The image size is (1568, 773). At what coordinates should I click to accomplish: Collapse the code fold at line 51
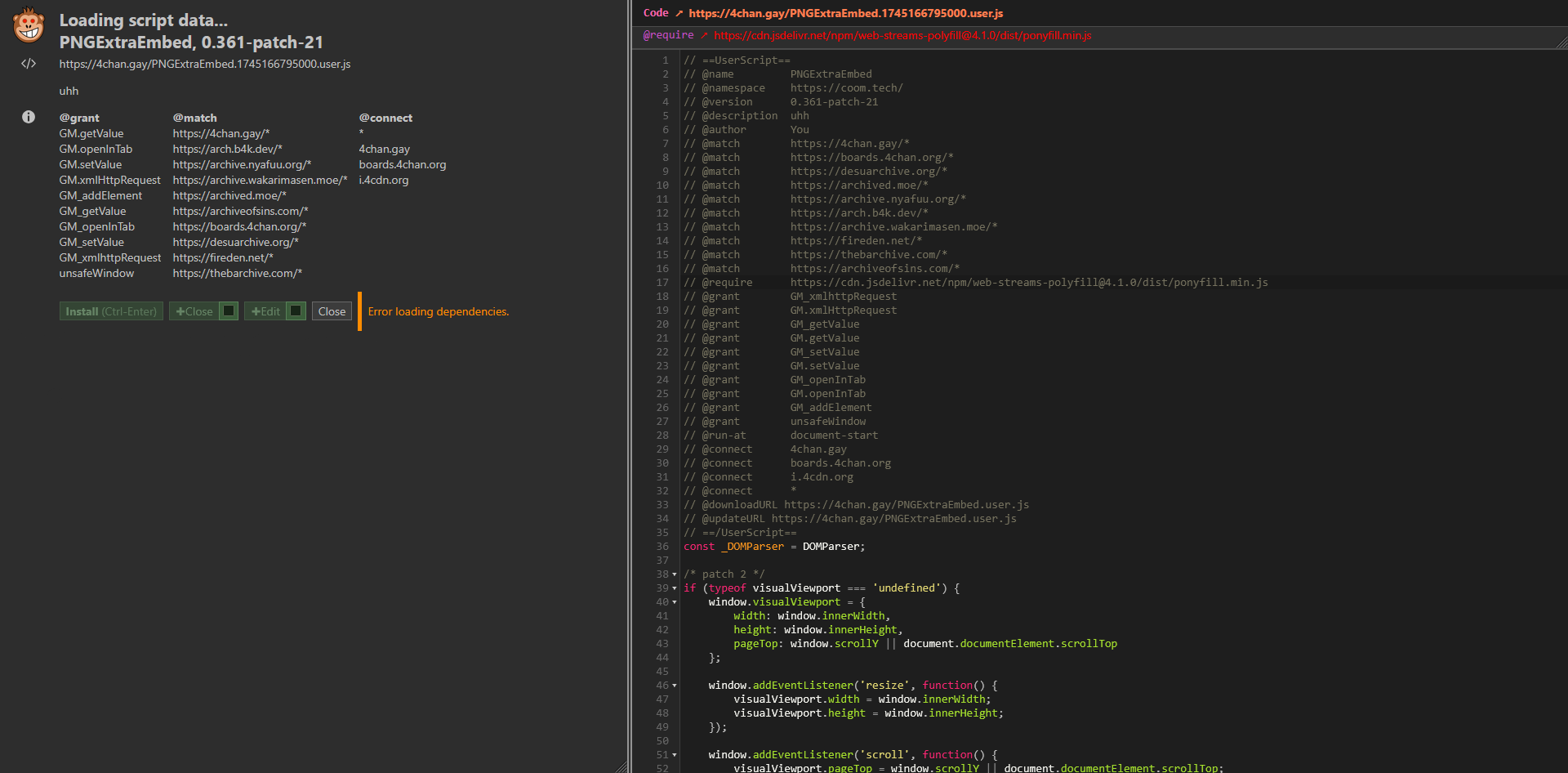point(675,755)
